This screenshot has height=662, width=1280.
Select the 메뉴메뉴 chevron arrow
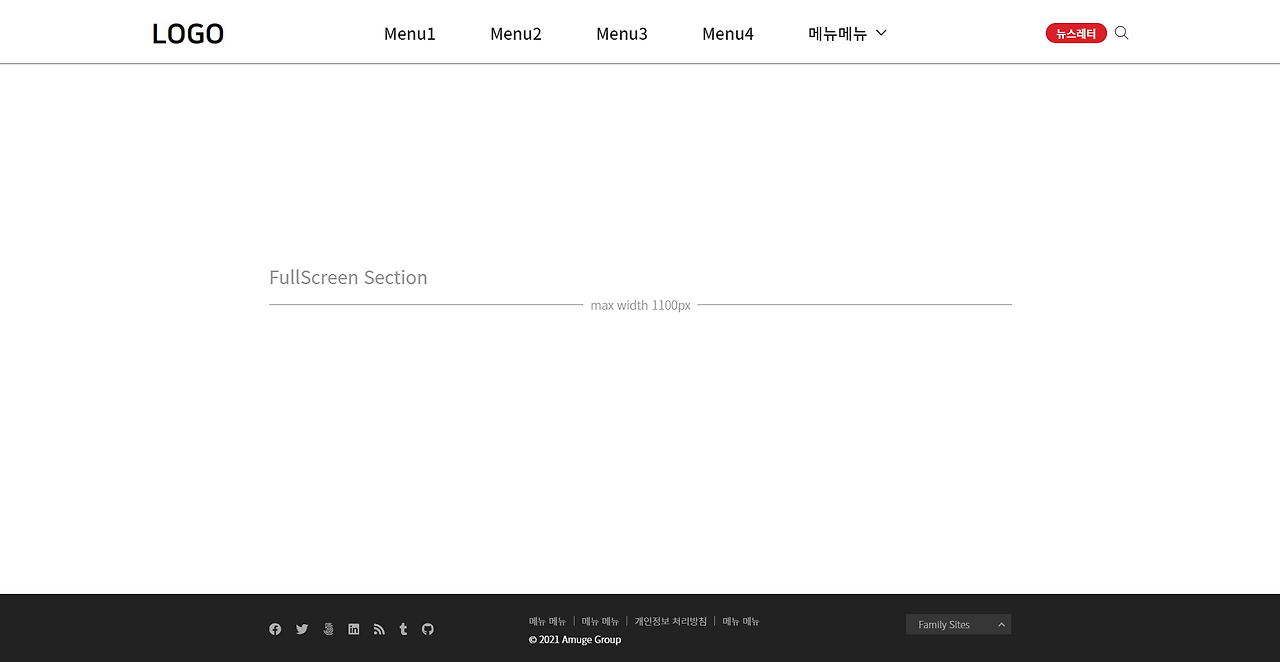coord(881,33)
